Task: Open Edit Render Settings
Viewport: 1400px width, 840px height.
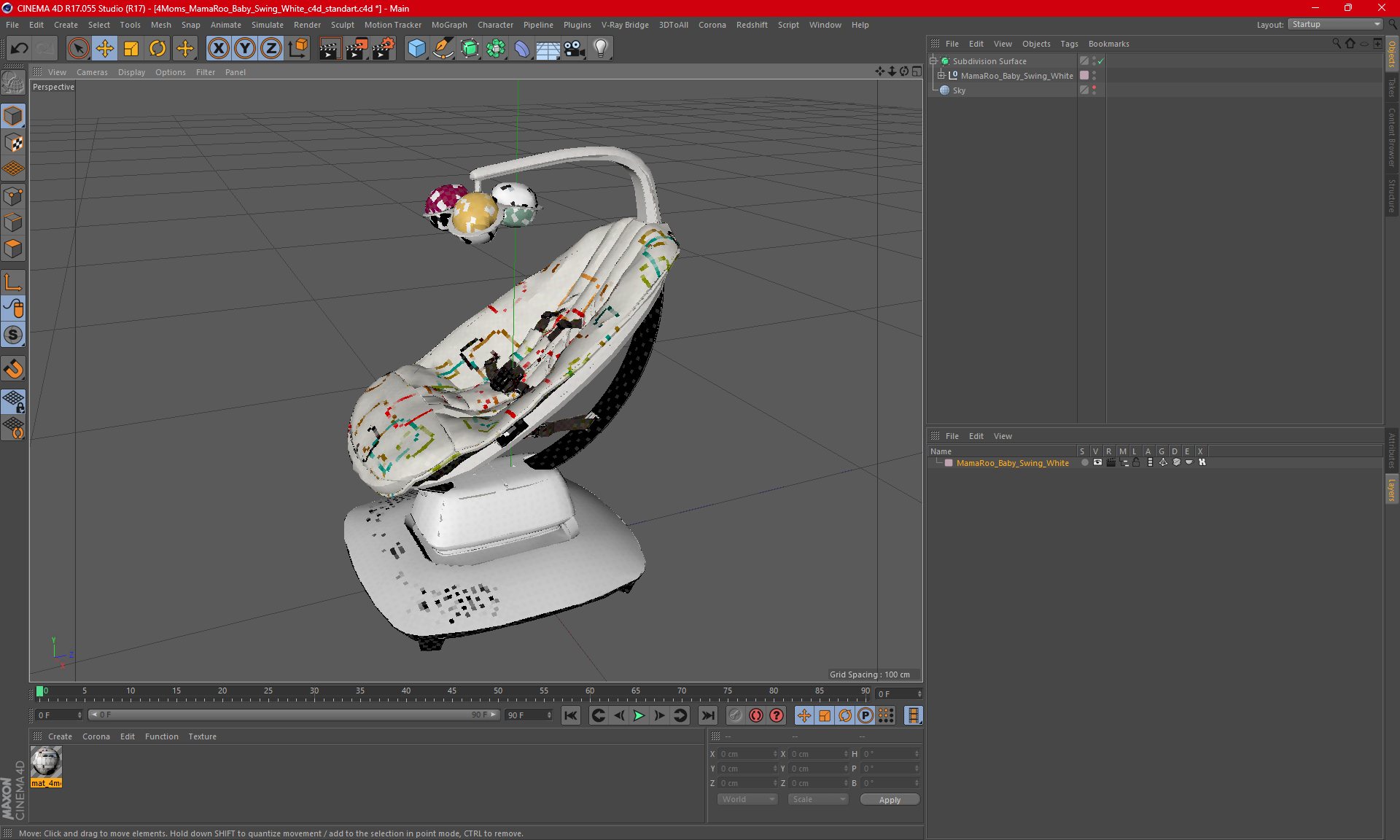Action: tap(384, 48)
